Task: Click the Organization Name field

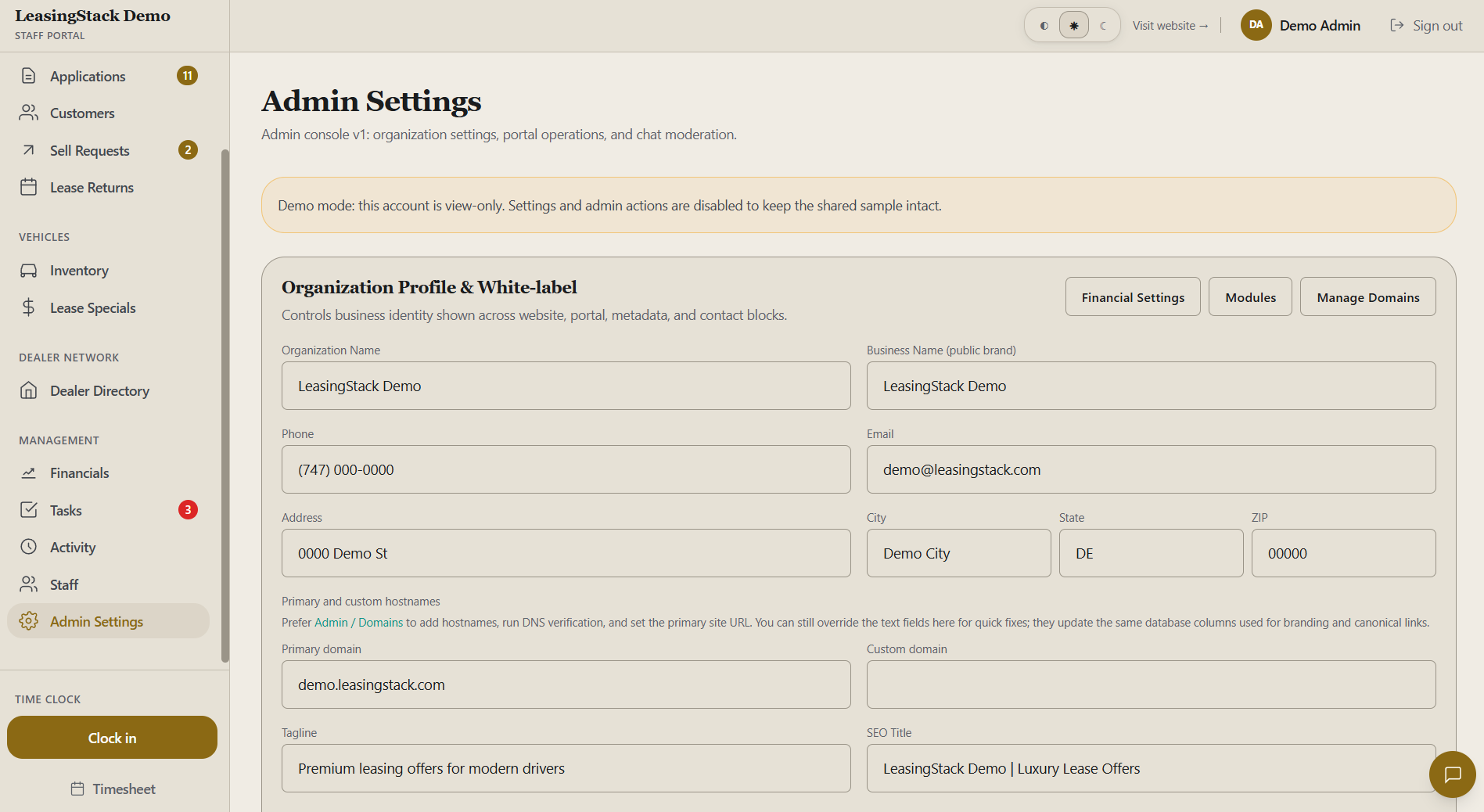Action: tap(566, 386)
